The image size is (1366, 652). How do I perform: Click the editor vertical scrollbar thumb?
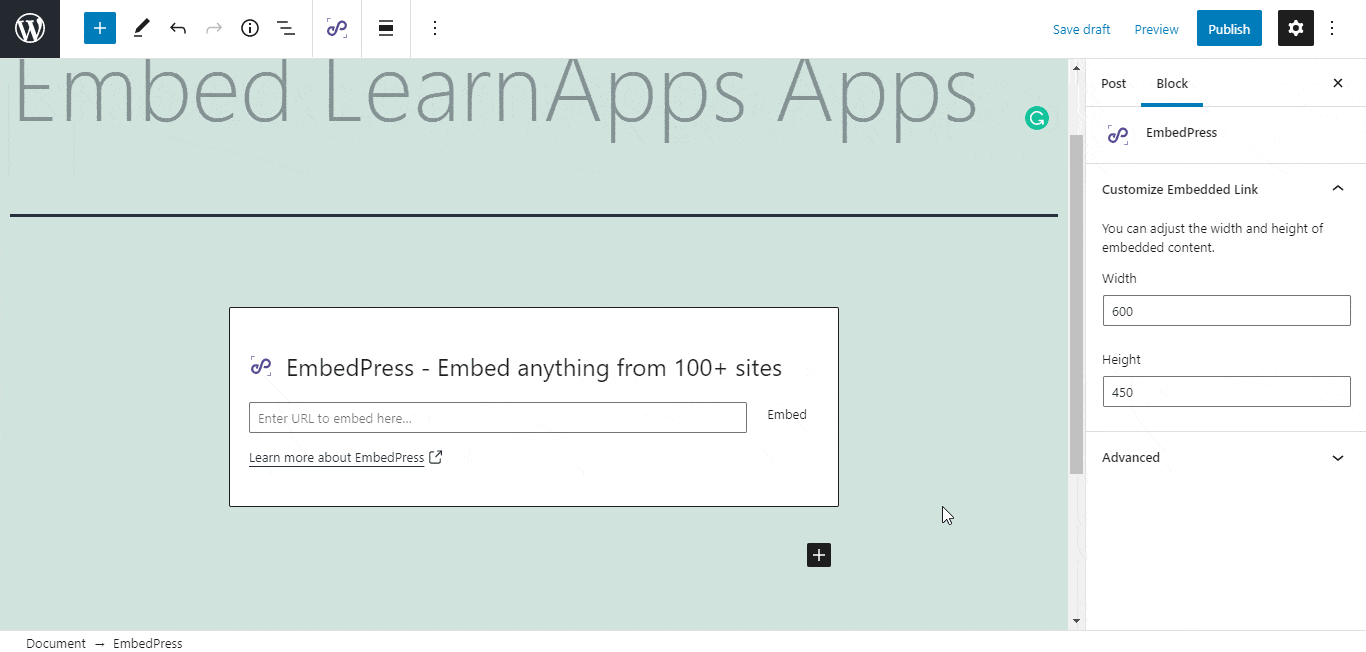click(x=1077, y=304)
